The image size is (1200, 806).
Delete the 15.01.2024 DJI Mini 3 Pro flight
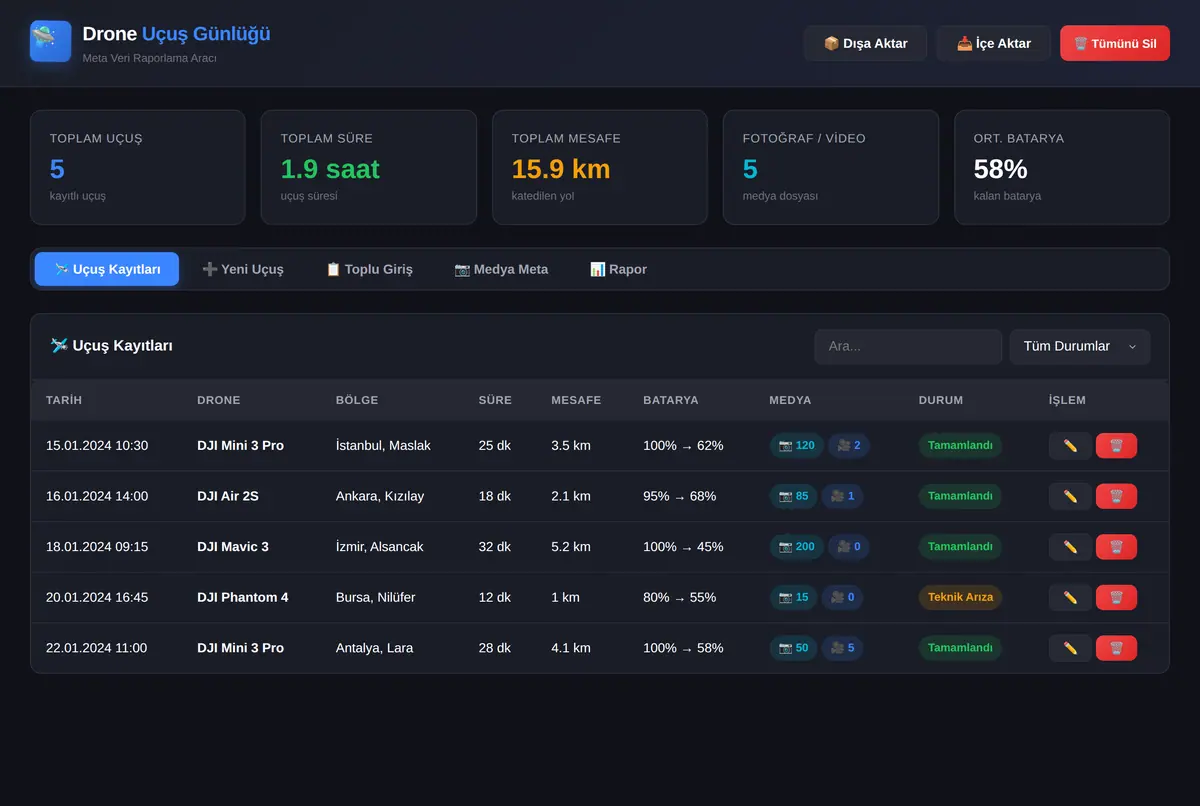click(1116, 446)
